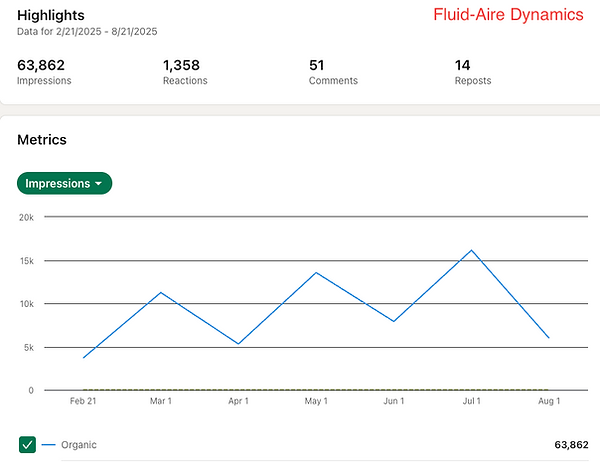This screenshot has height=462, width=600.
Task: Click the Jul 1 peak on chart line
Action: [471, 250]
